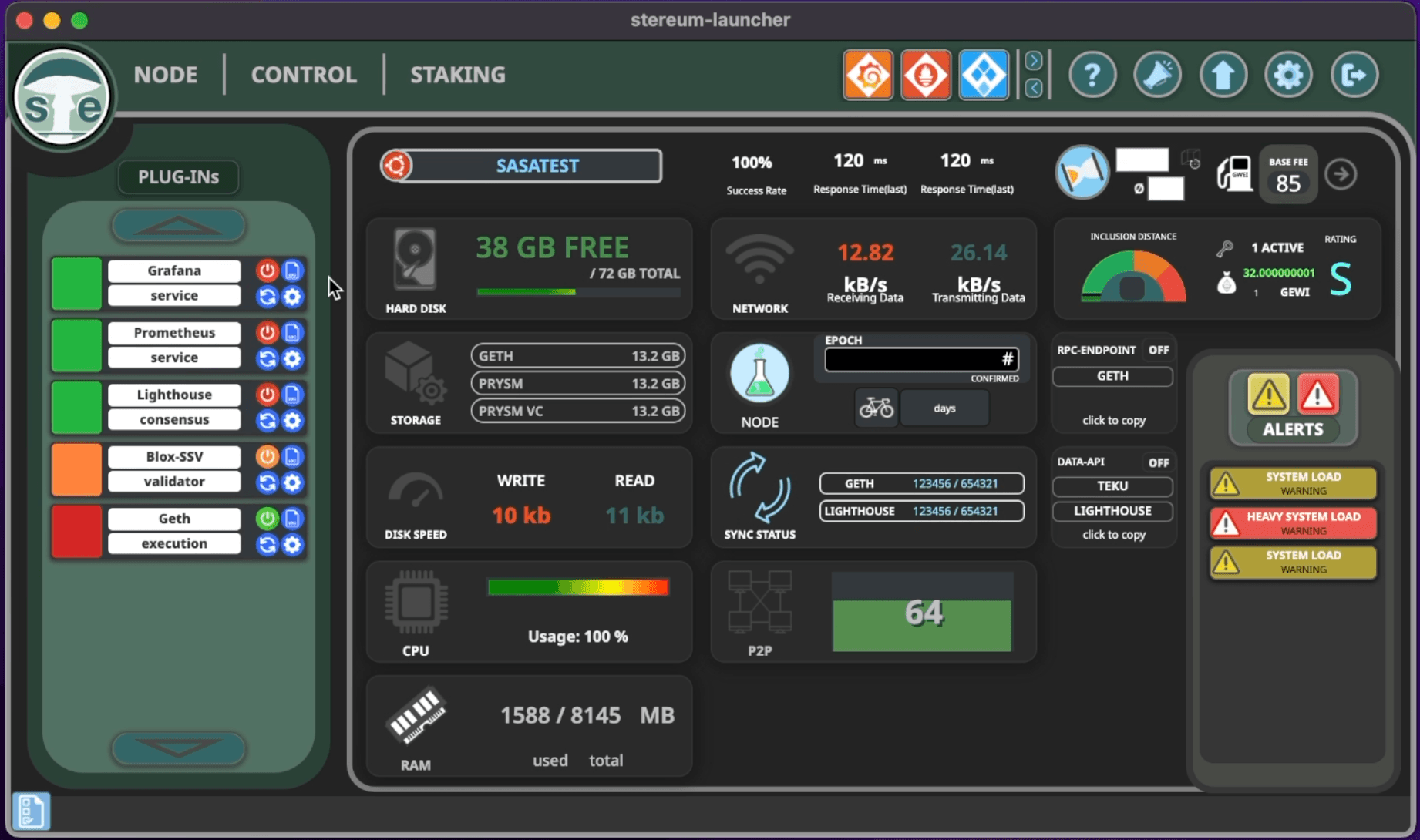Open Prometheus service log file icon
1420x840 pixels.
(292, 333)
